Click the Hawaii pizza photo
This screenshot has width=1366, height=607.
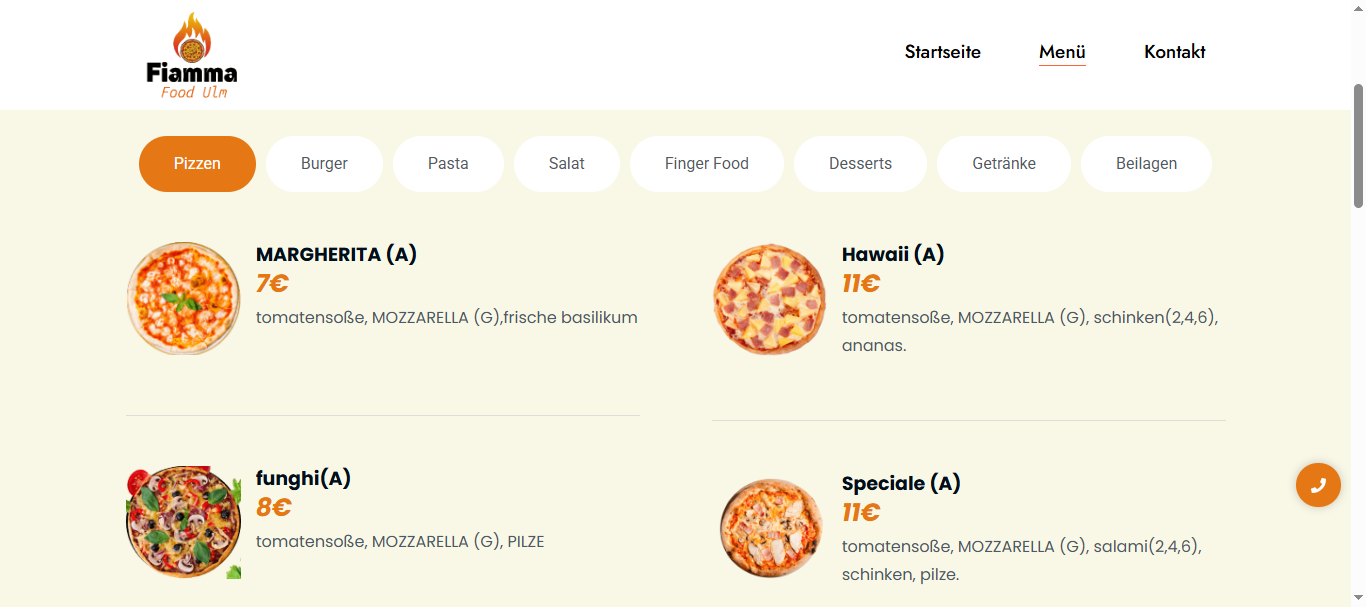[769, 299]
